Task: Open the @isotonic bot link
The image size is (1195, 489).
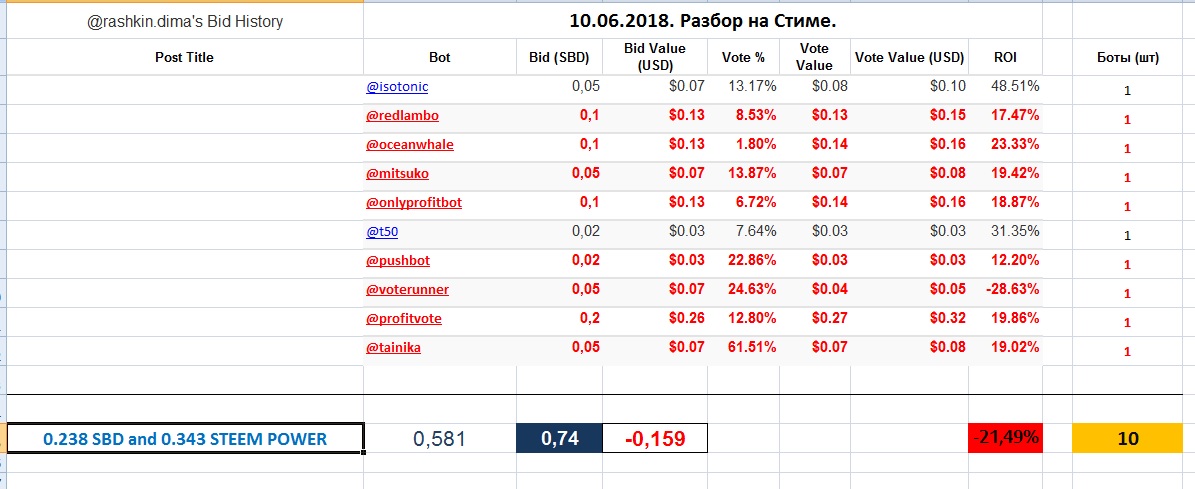Action: pos(397,87)
